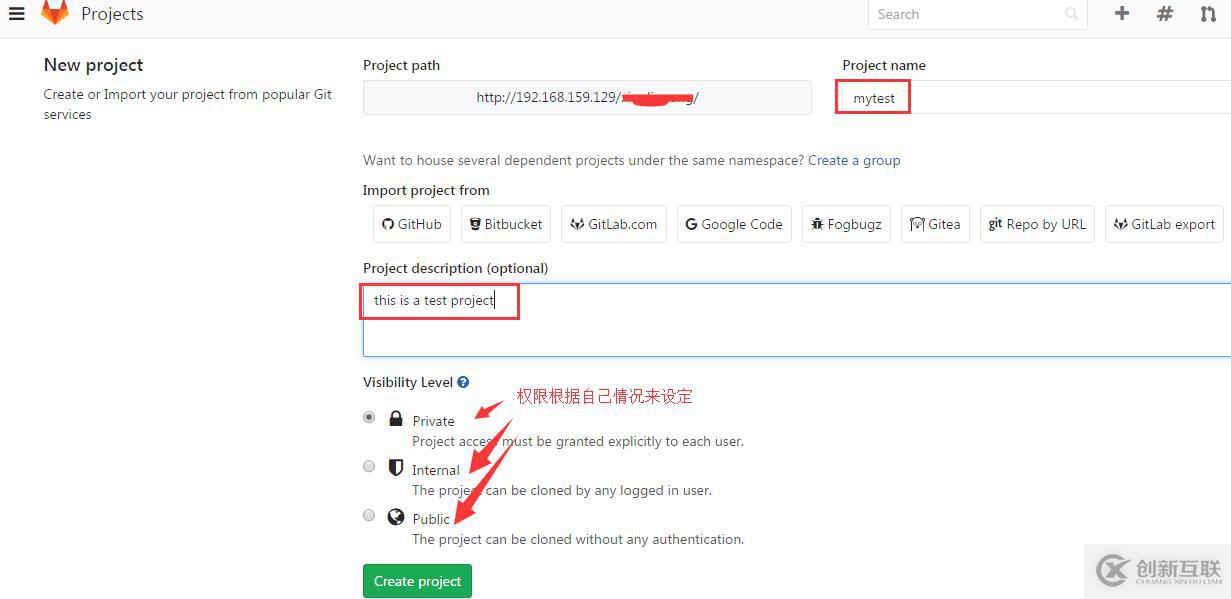Import project via Repo by URL

(1037, 224)
